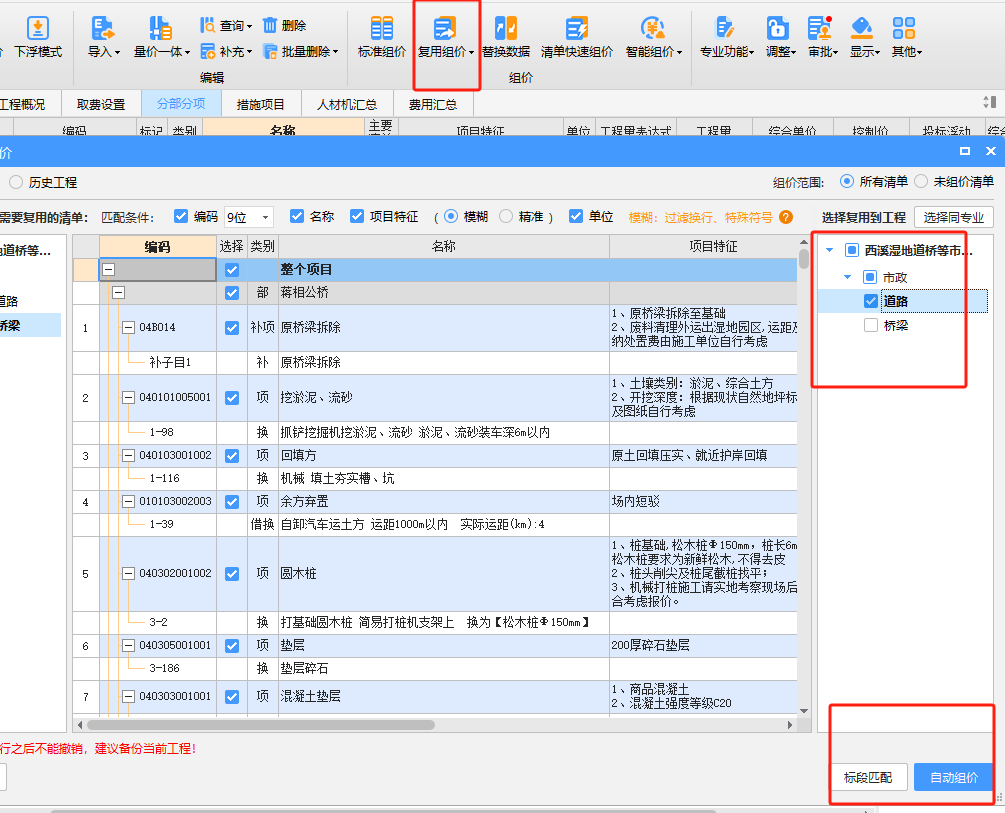Switch to the 取费设置 tab
Viewport: 1005px width, 813px height.
101,104
